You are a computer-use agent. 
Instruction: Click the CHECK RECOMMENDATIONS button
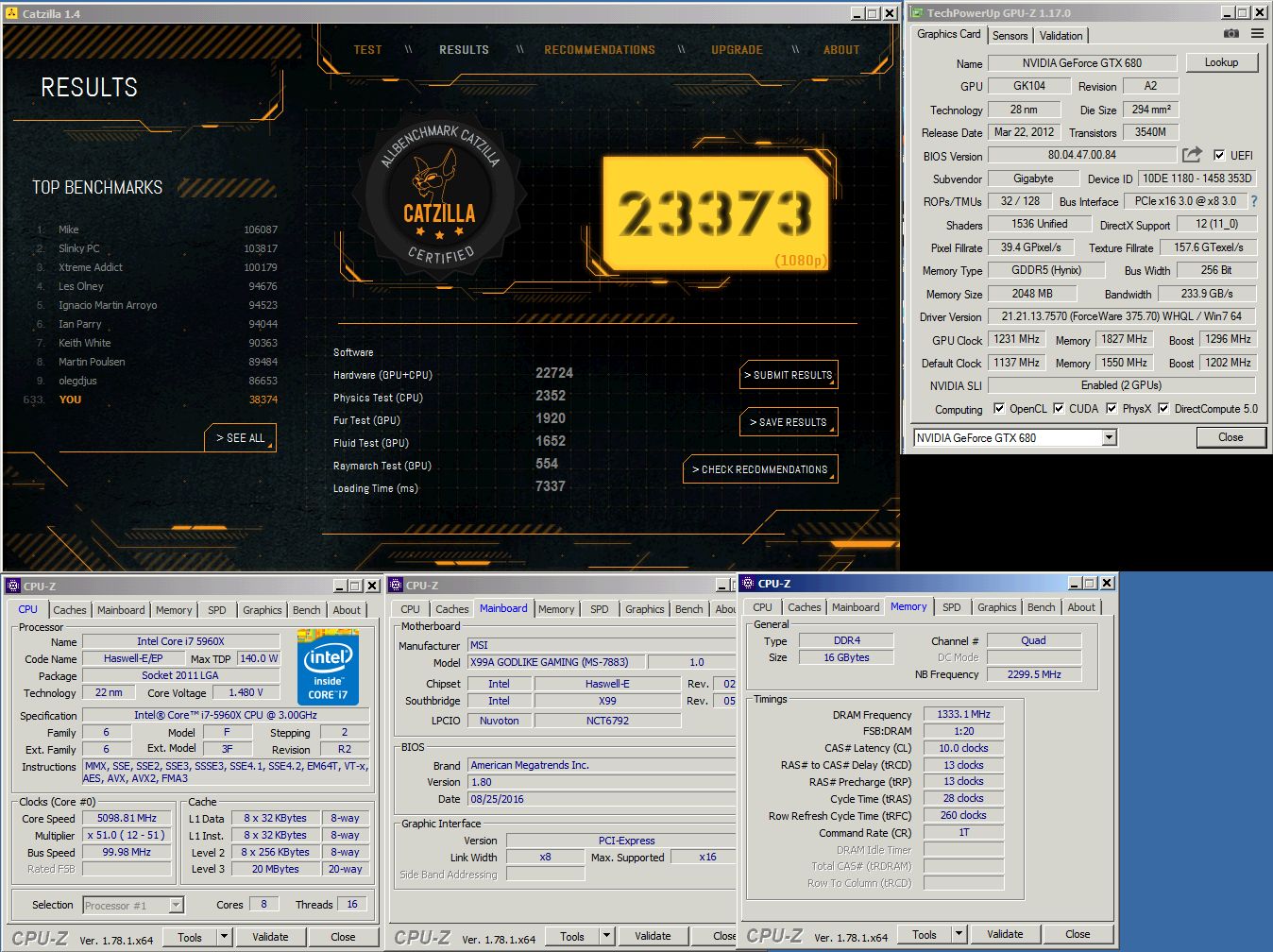coord(759,469)
